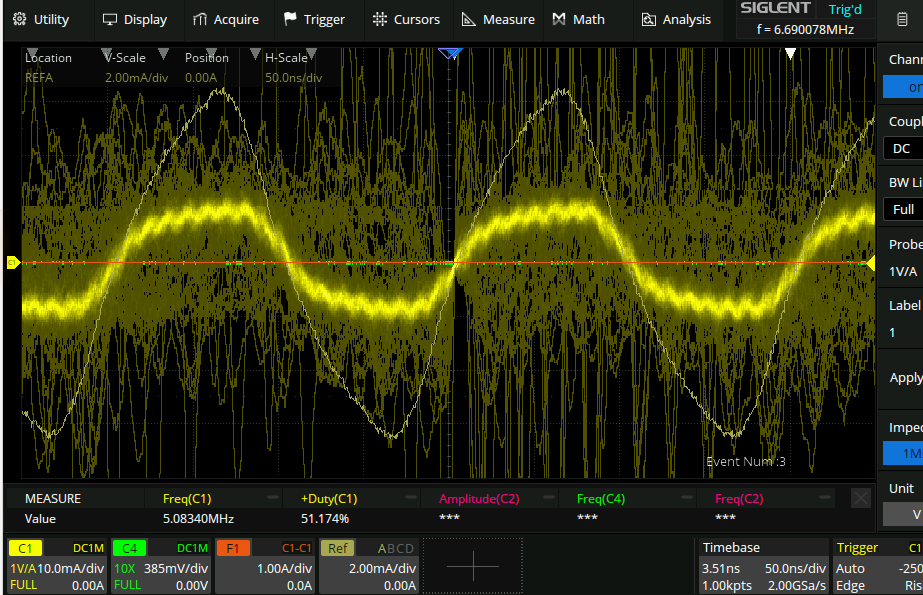Open the Utility gear menu

[x=41, y=19]
